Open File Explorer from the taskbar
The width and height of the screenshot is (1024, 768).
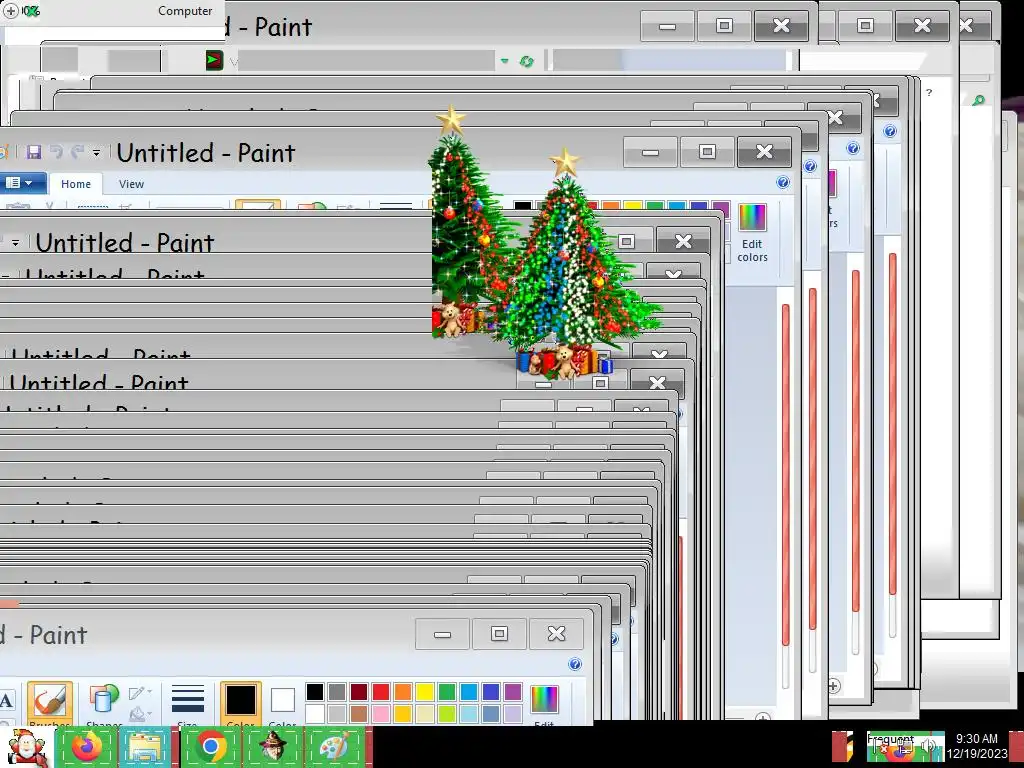pos(145,746)
